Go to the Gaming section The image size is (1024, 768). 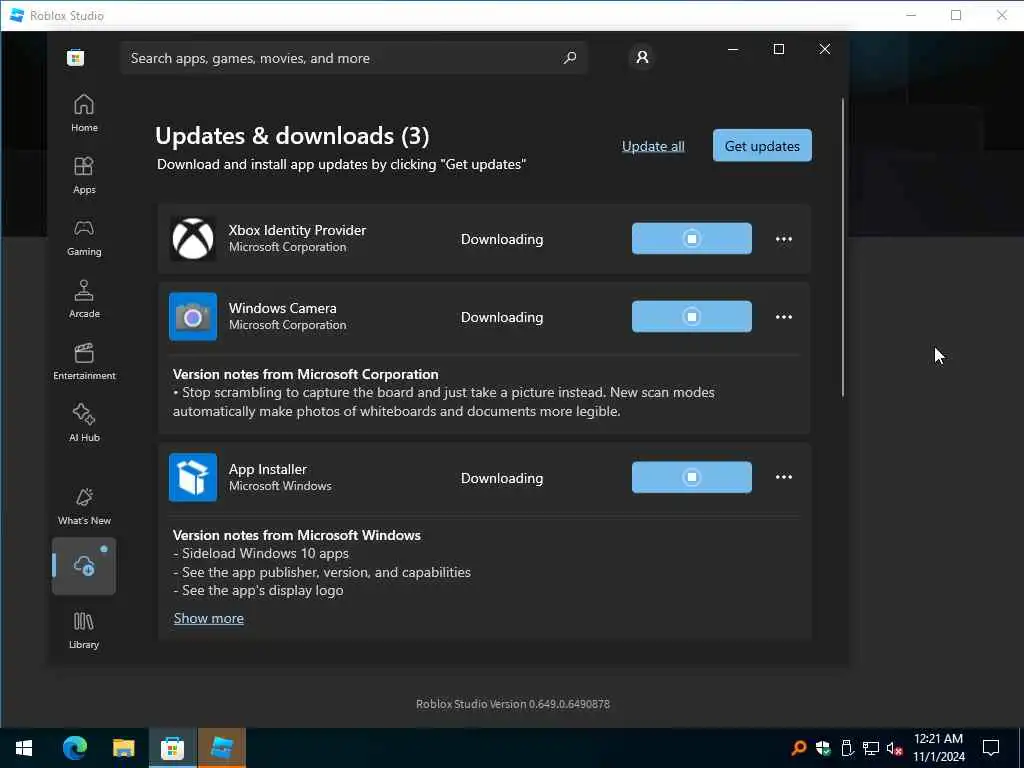[x=84, y=237]
